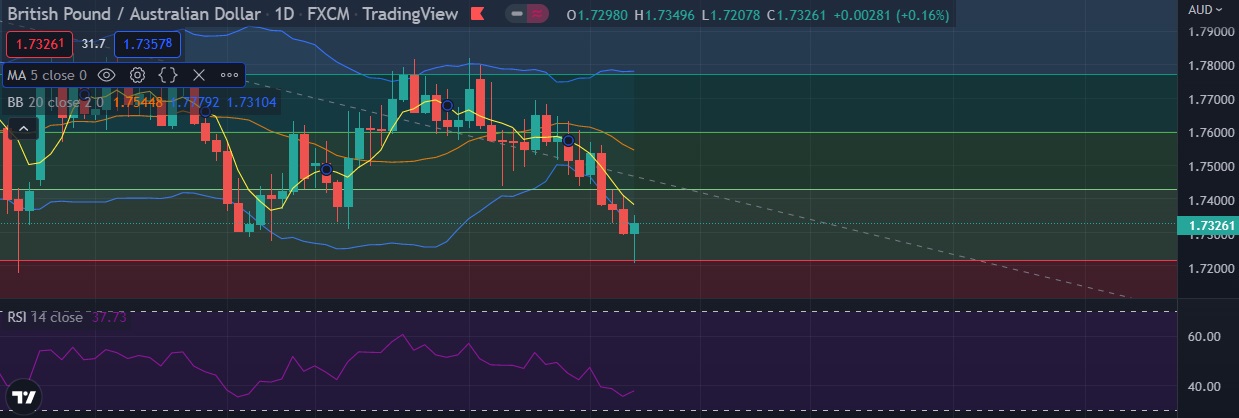This screenshot has height=418, width=1239.
Task: Click RSI scale value 60.00
Action: pos(1204,337)
